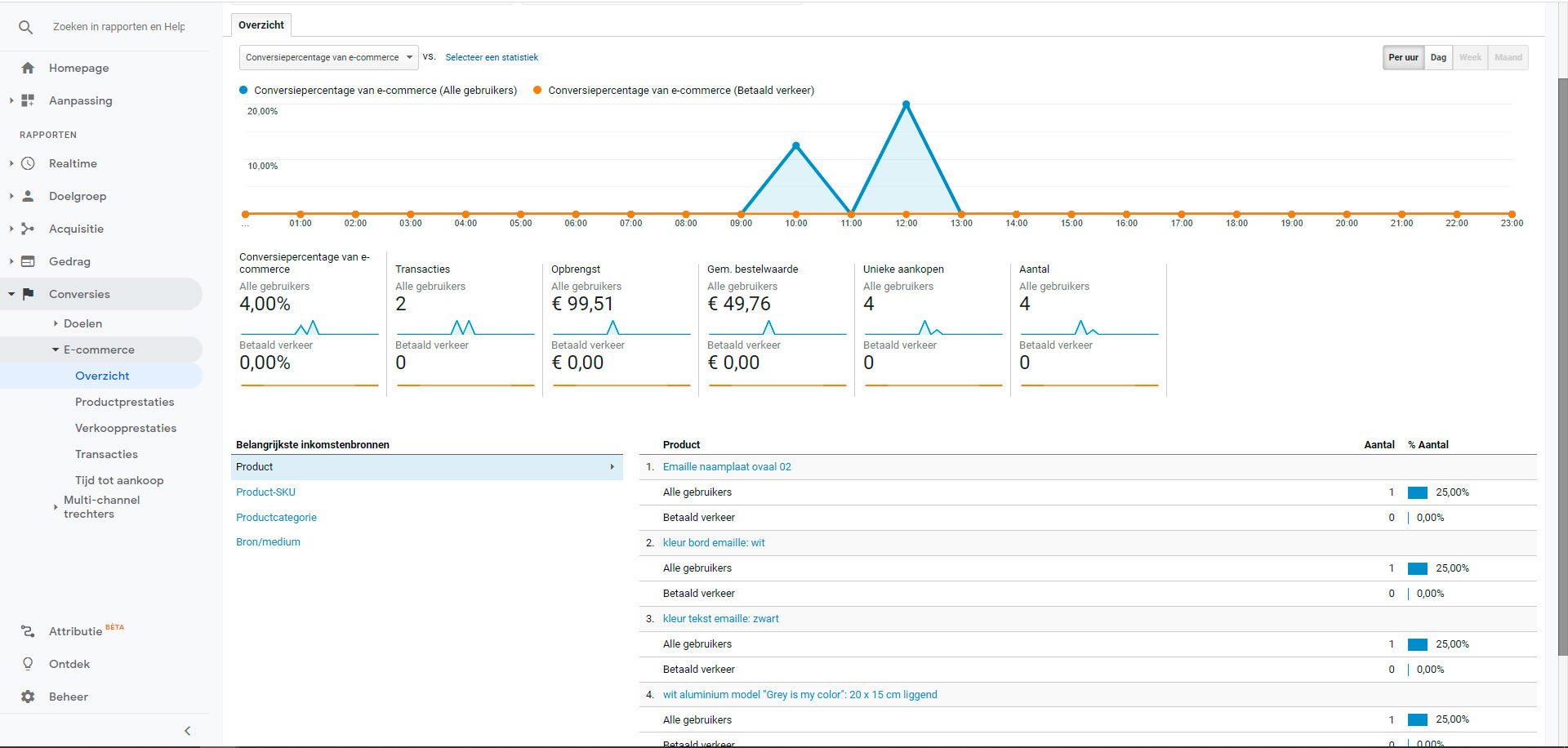Click the Doelgroep person icon
1568x748 pixels.
click(28, 196)
